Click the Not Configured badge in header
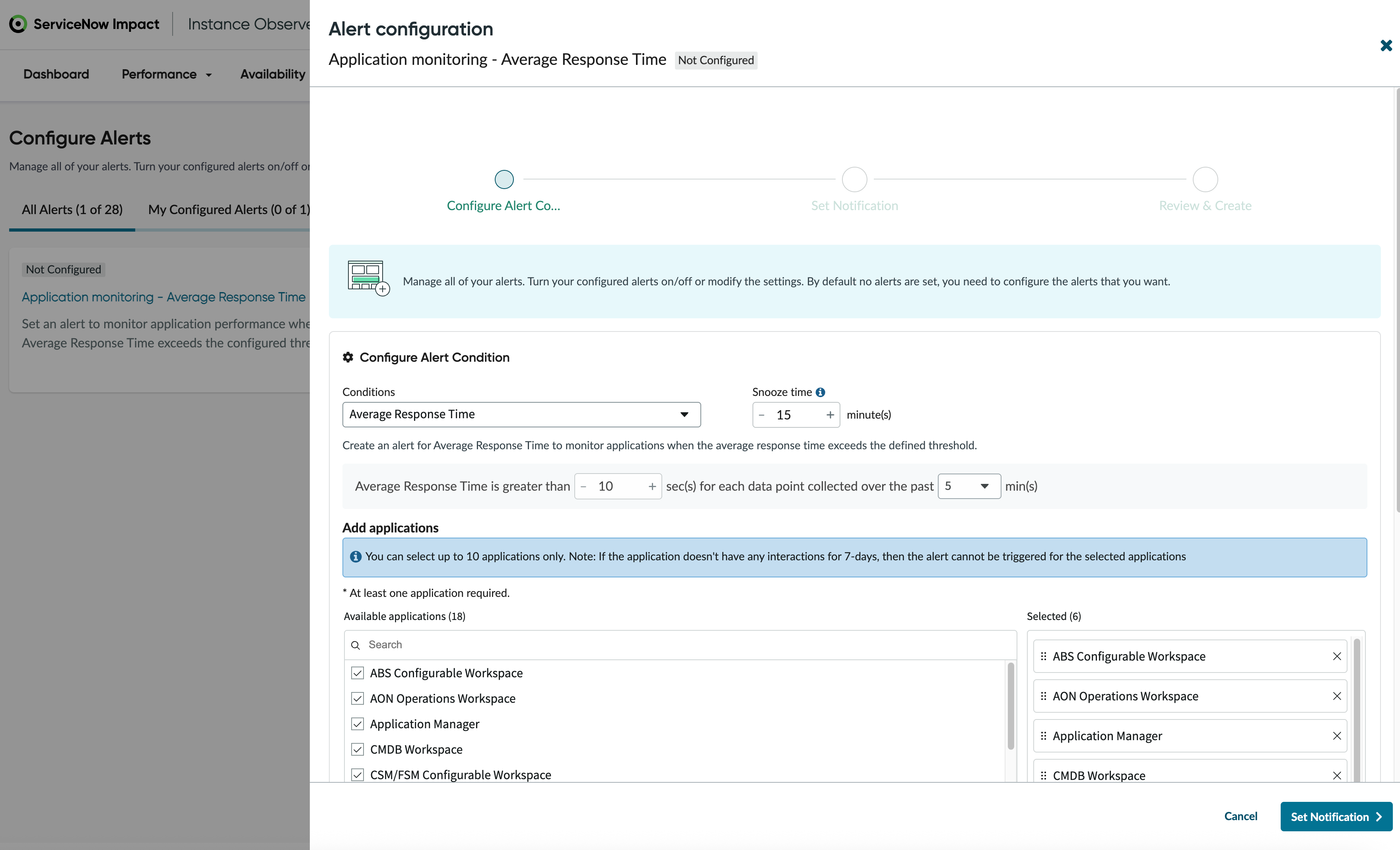The width and height of the screenshot is (1400, 850). 716,60
